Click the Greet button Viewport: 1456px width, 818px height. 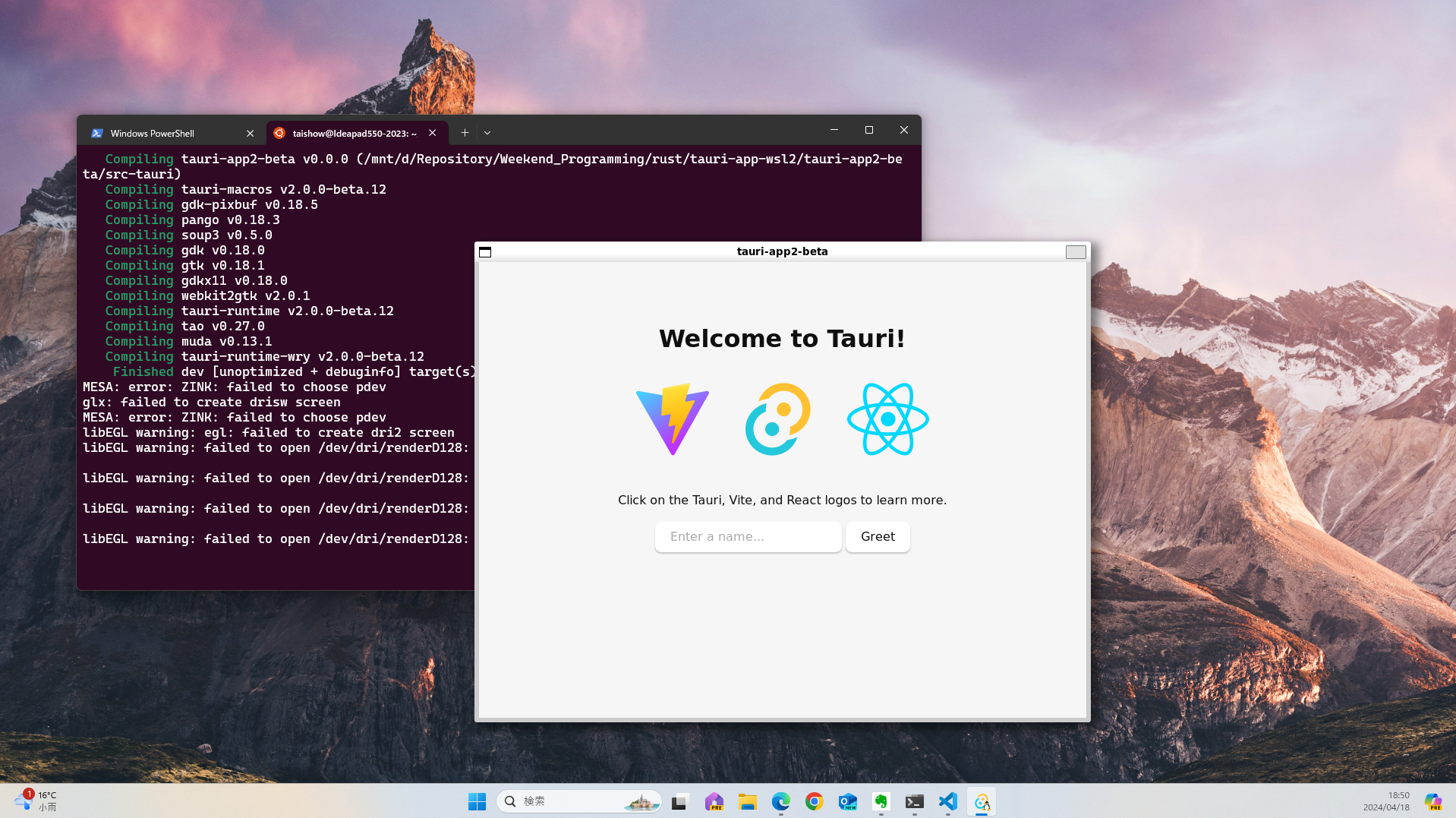tap(878, 536)
